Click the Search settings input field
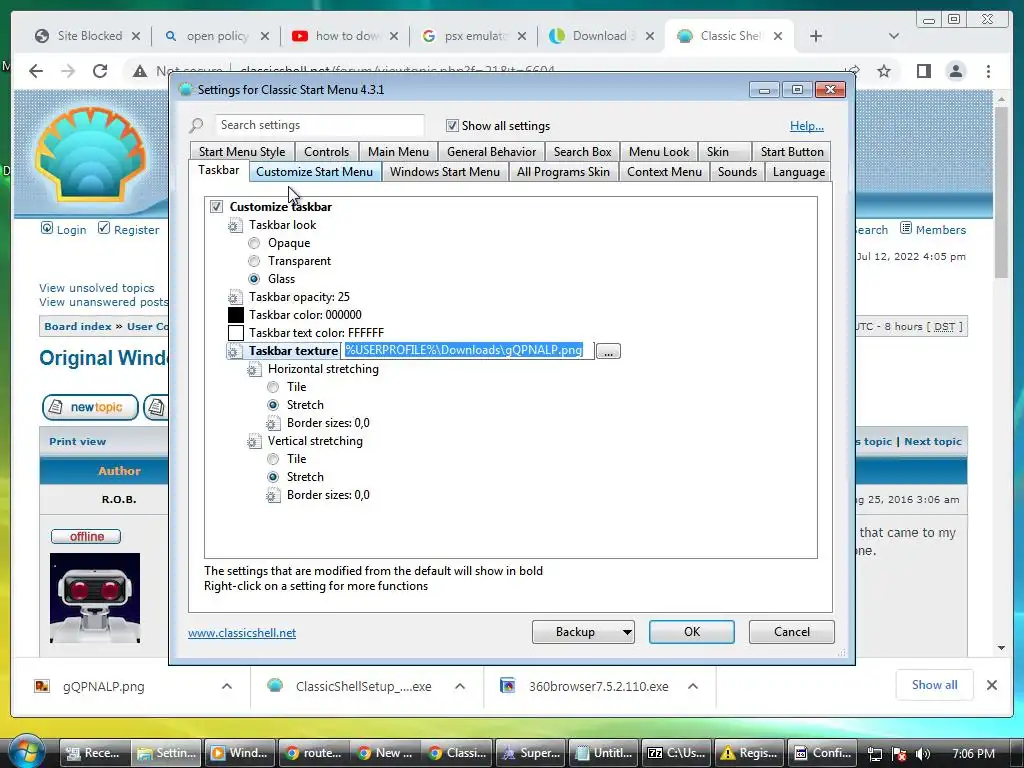The image size is (1024, 768). 319,125
